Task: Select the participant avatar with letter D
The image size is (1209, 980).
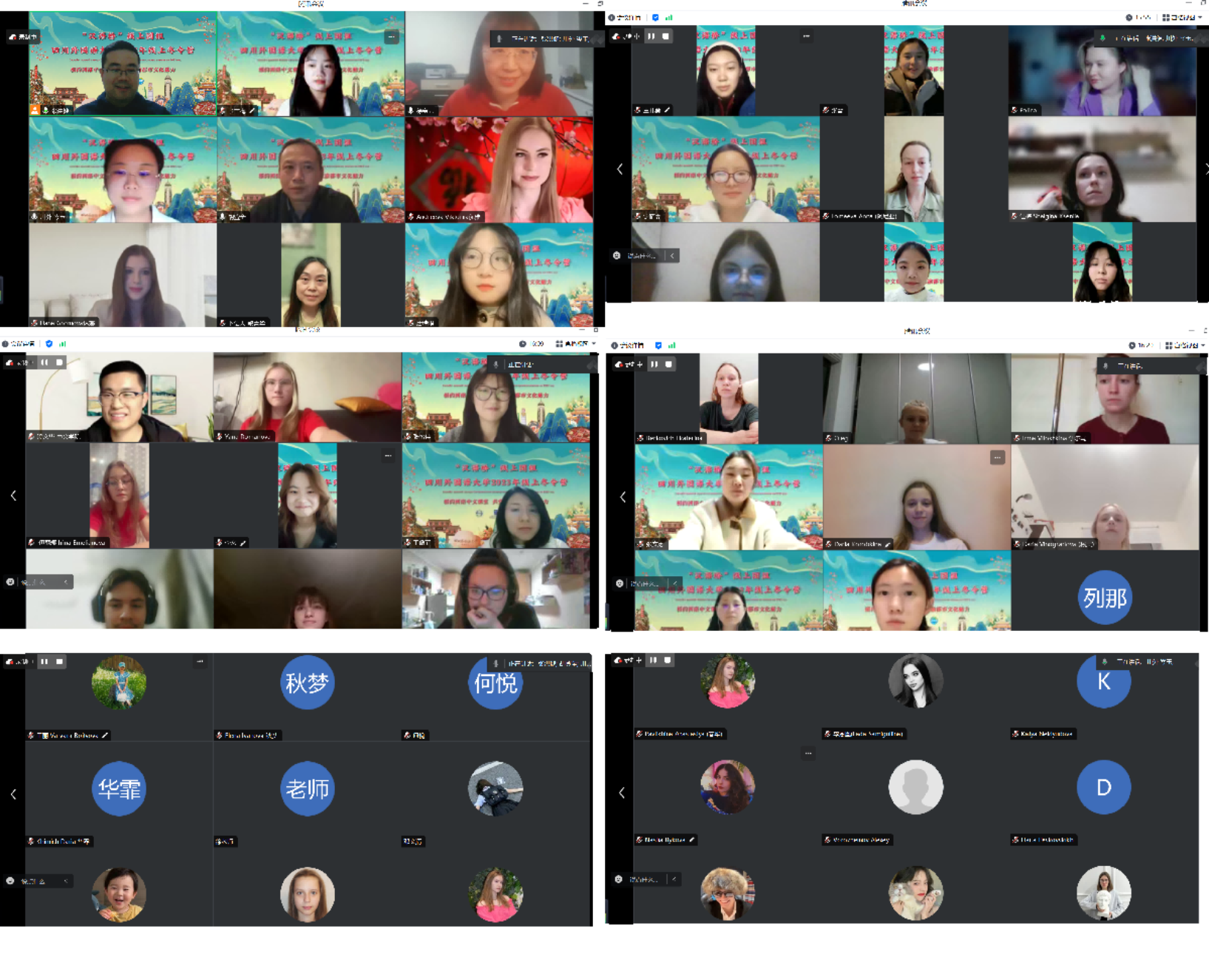Action: click(x=1103, y=788)
